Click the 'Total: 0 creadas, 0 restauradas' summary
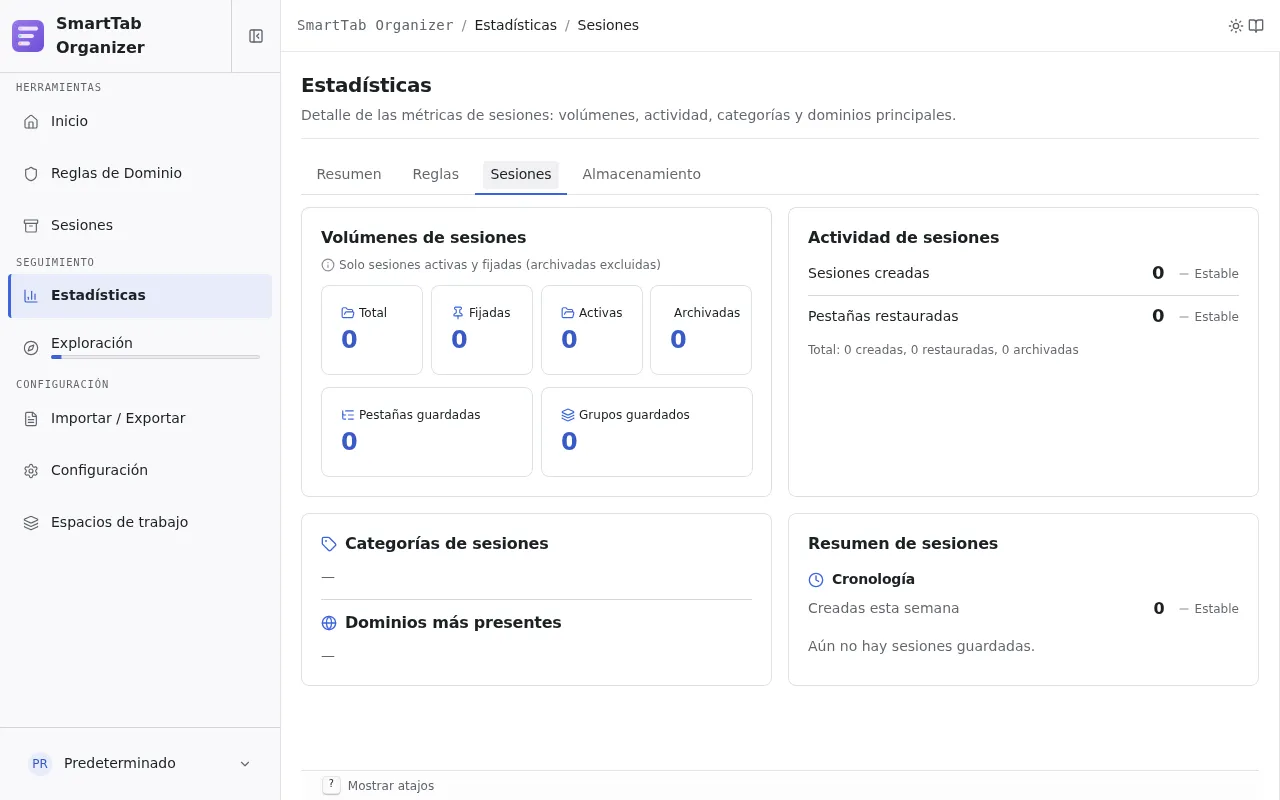The width and height of the screenshot is (1280, 800). pos(943,350)
